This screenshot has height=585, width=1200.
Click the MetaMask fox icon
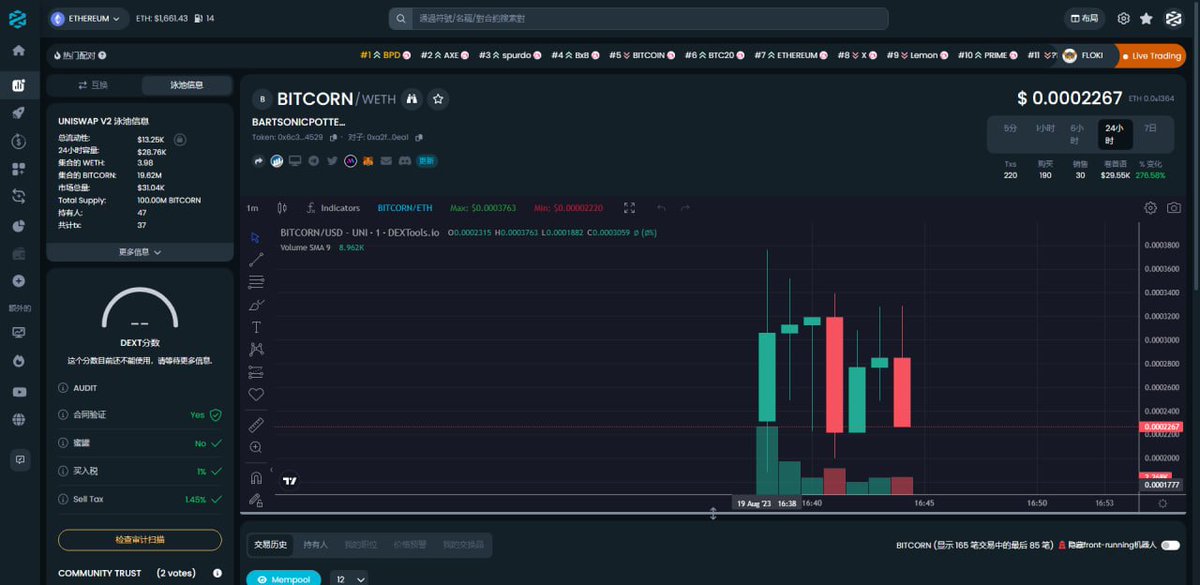click(x=368, y=160)
